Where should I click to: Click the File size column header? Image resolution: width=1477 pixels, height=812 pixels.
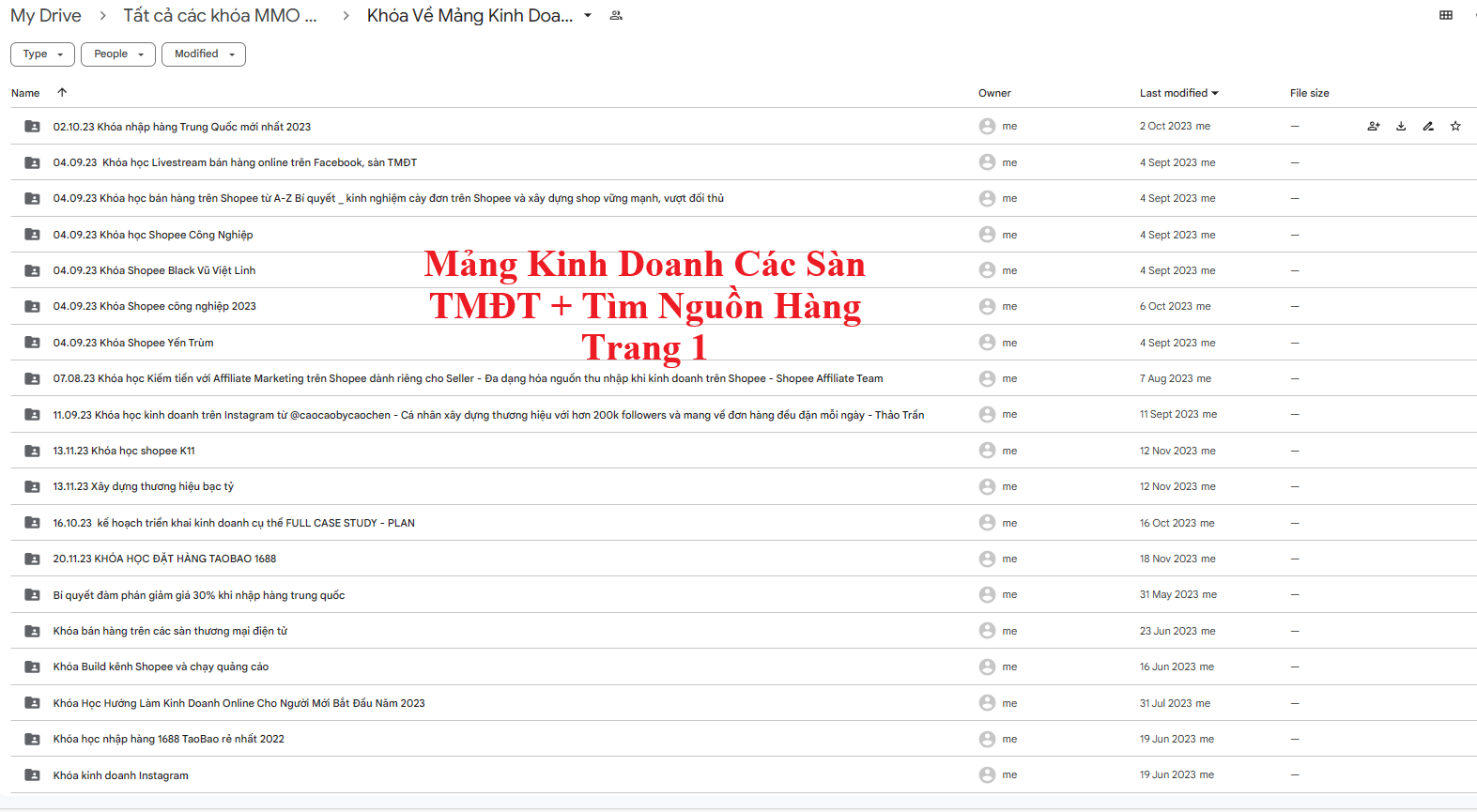pos(1309,93)
